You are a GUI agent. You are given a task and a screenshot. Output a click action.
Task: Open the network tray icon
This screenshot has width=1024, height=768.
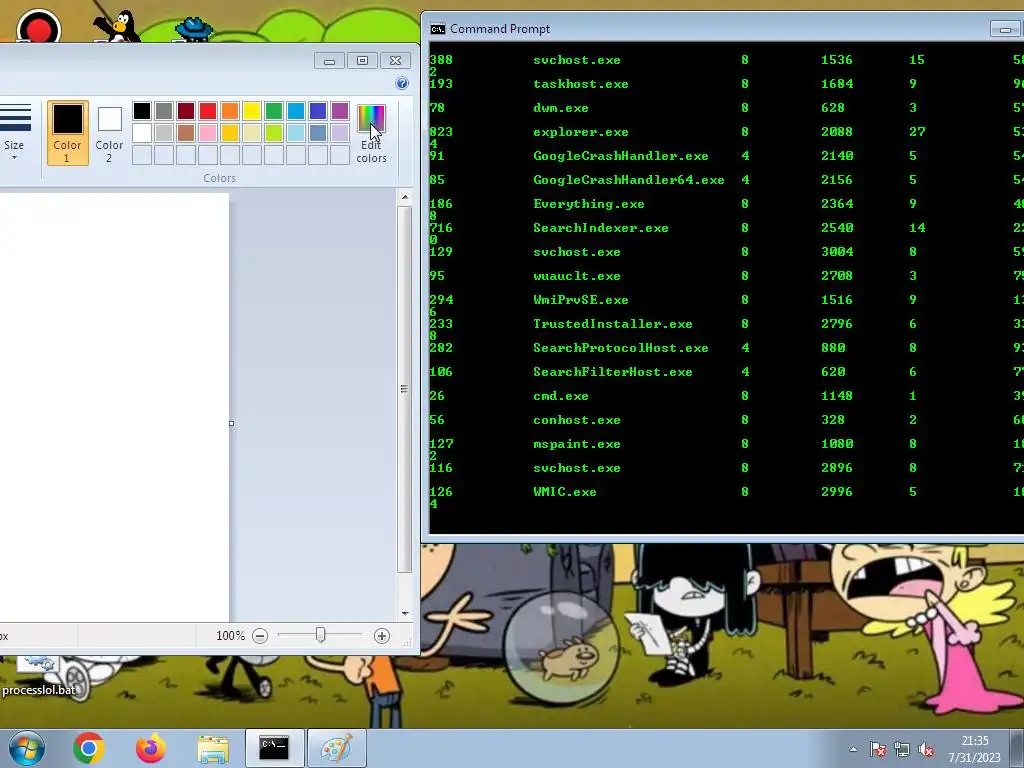click(902, 750)
